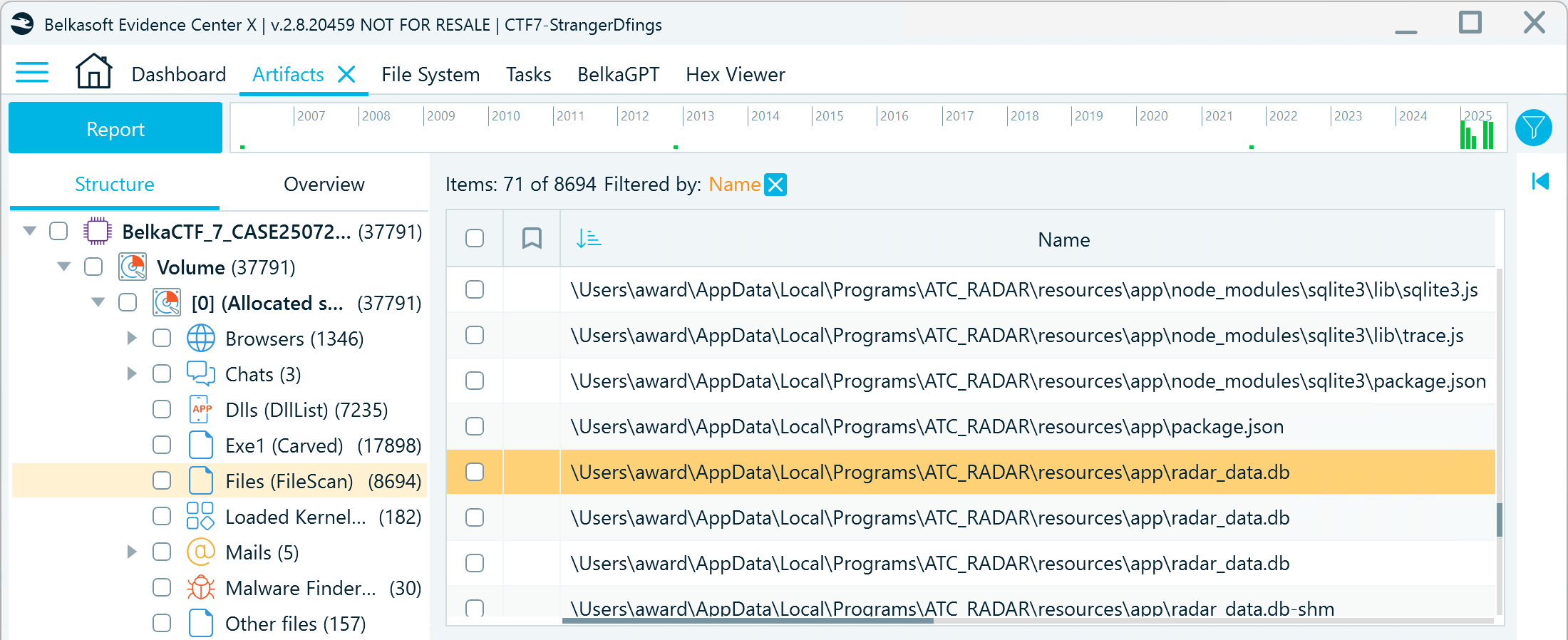The height and width of the screenshot is (640, 1568).
Task: Check the Malware Finder checkbox
Action: coord(162,587)
